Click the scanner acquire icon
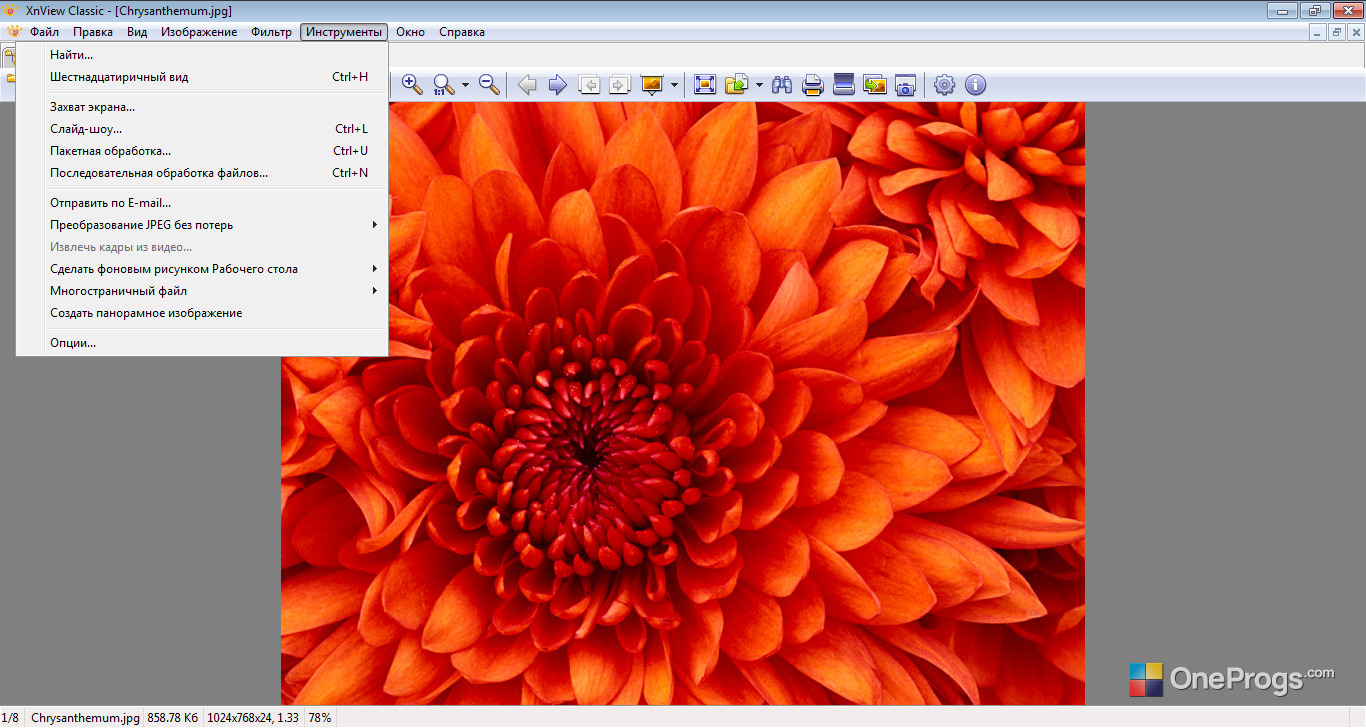Viewport: 1366px width, 728px height. pyautogui.click(x=844, y=85)
